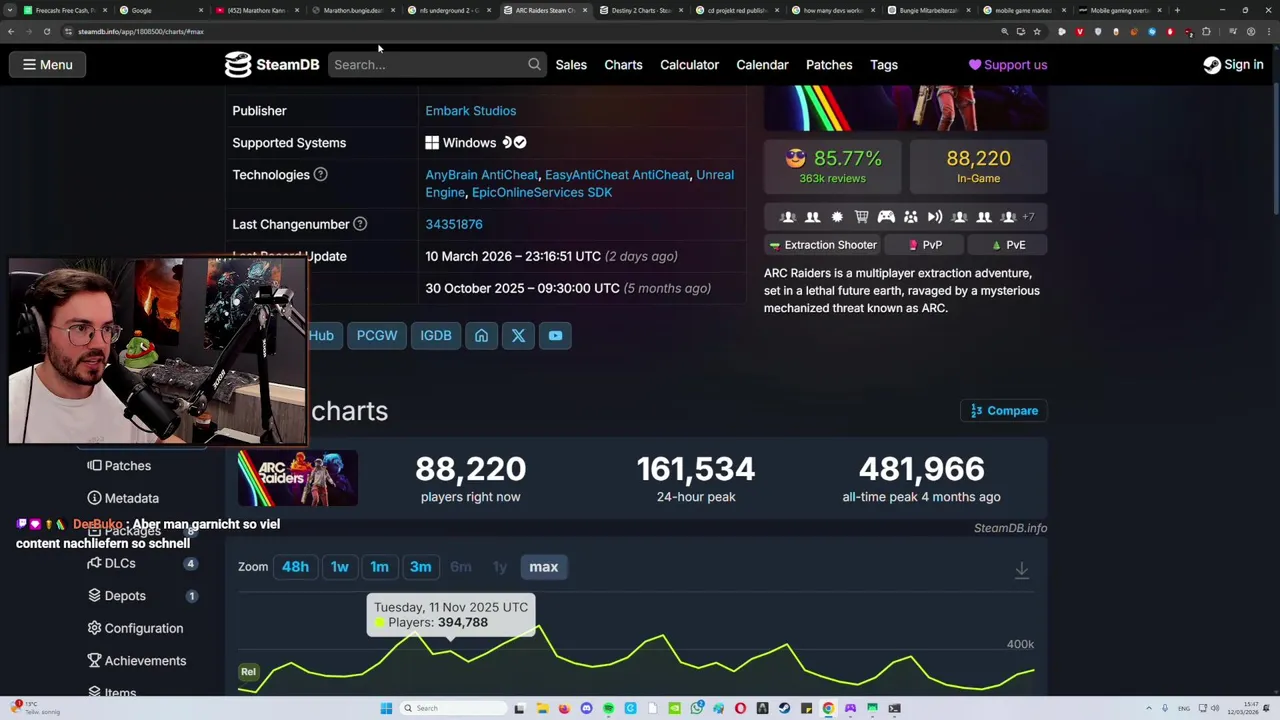Set chart zoom to 1w
The width and height of the screenshot is (1280, 720).
tap(340, 567)
